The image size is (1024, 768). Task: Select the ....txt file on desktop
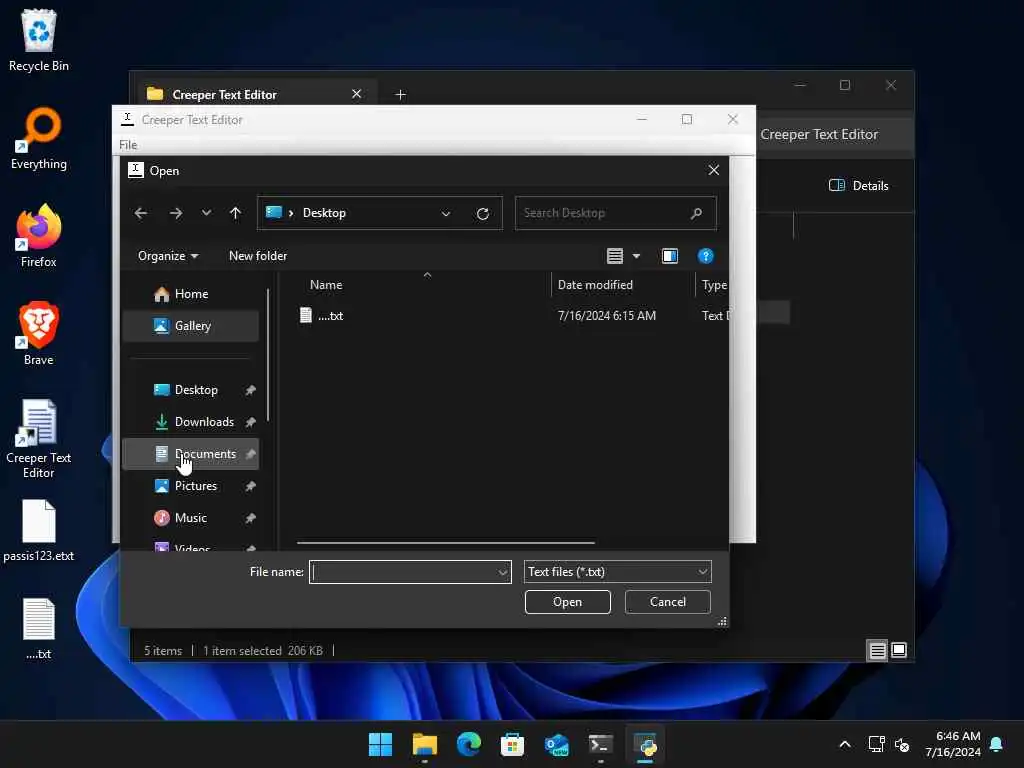point(39,628)
